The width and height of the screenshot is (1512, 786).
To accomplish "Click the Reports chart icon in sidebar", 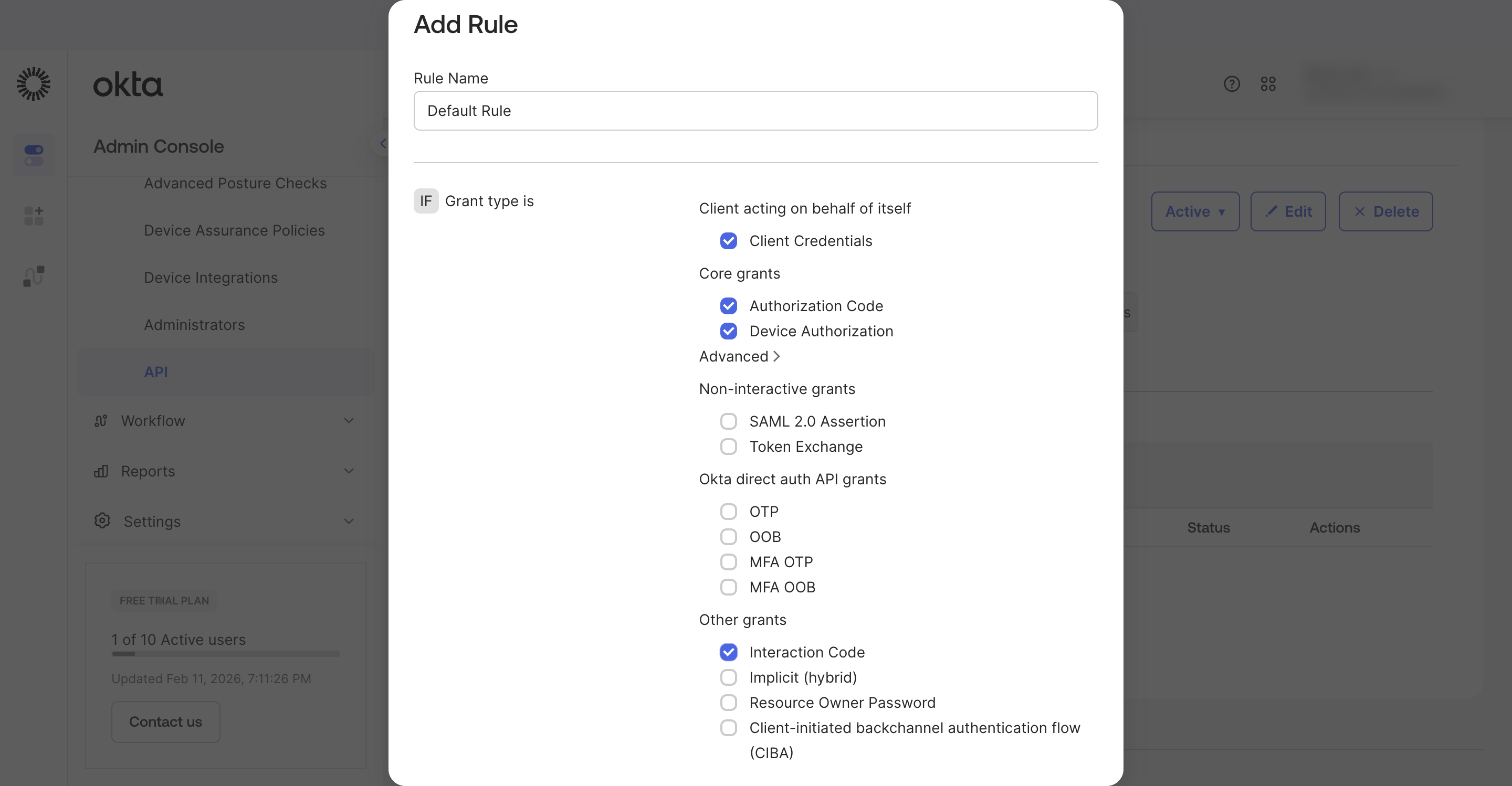I will [101, 471].
